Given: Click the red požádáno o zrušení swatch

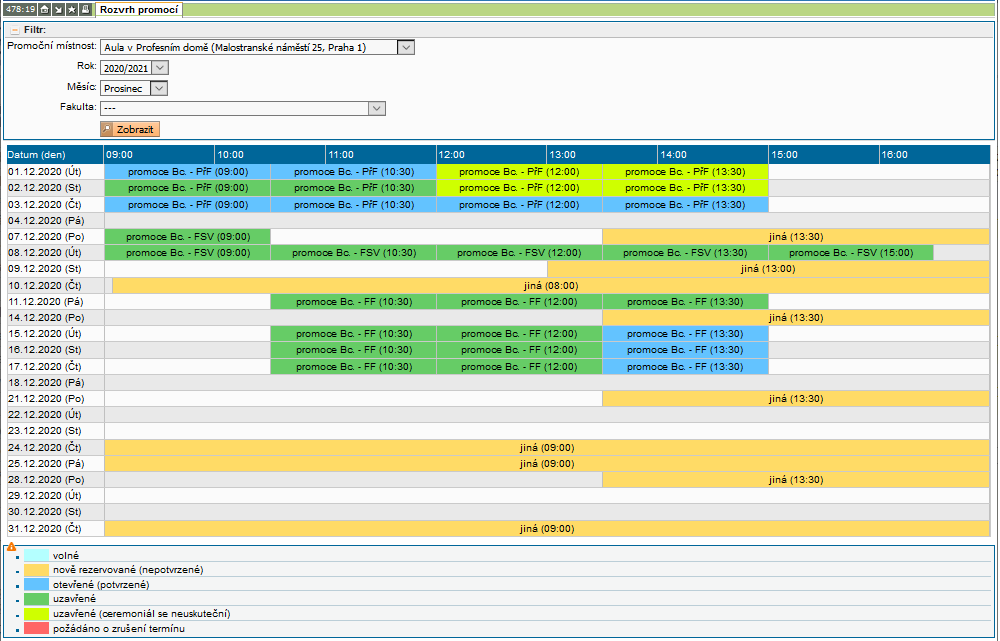Looking at the screenshot, I should 36,629.
